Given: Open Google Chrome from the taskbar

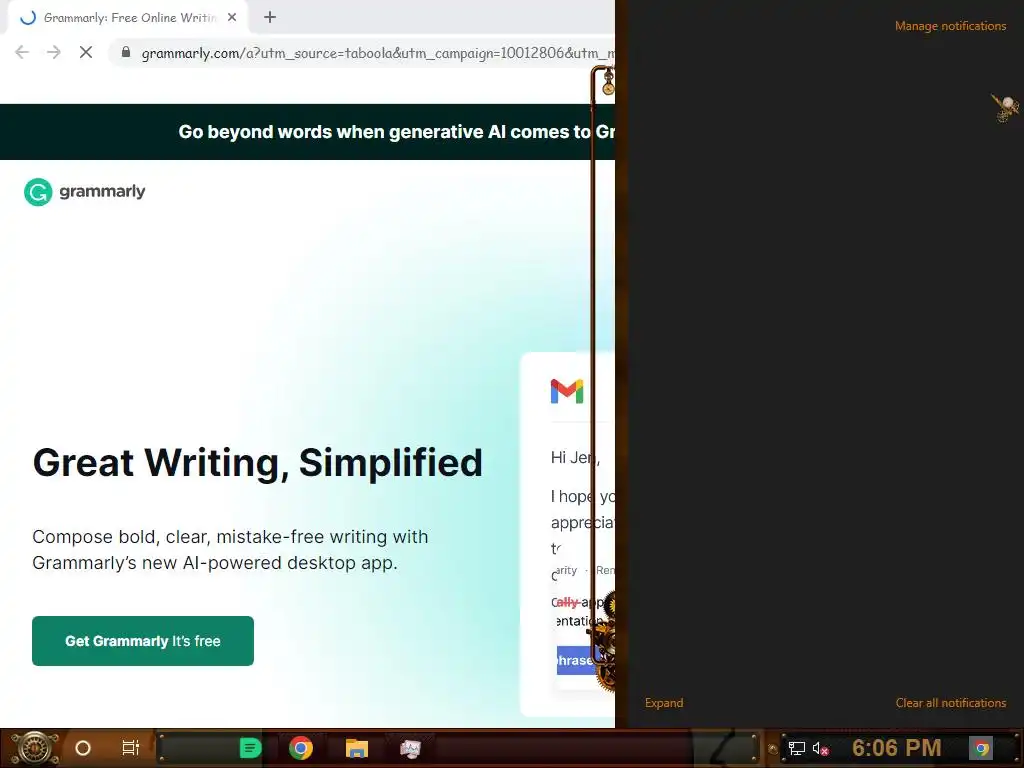Looking at the screenshot, I should pyautogui.click(x=301, y=748).
